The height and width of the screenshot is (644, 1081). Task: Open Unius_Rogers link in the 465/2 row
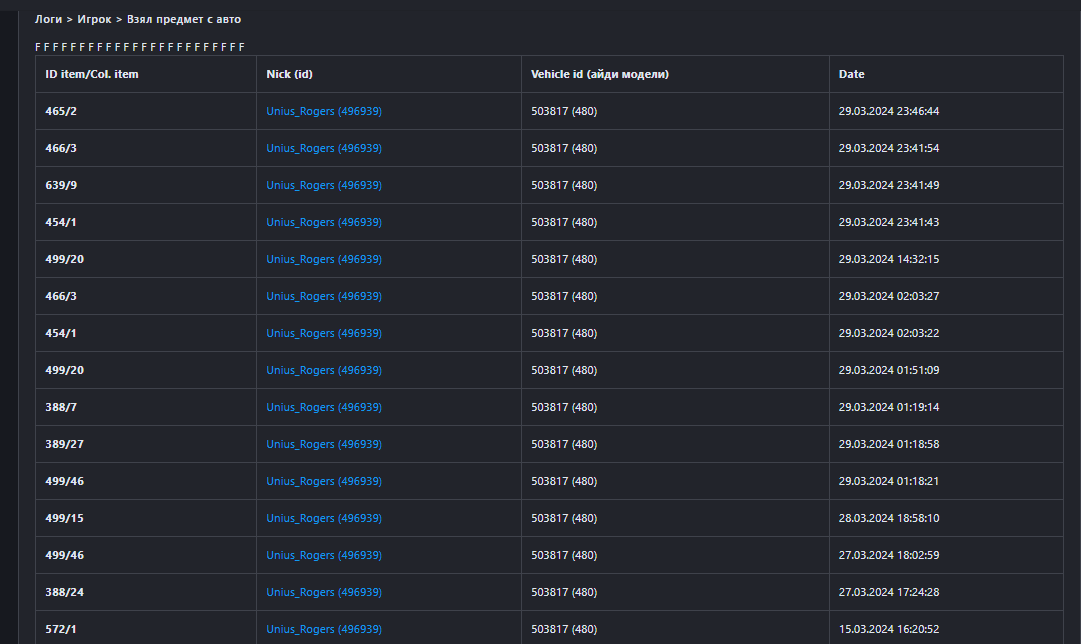pos(323,111)
